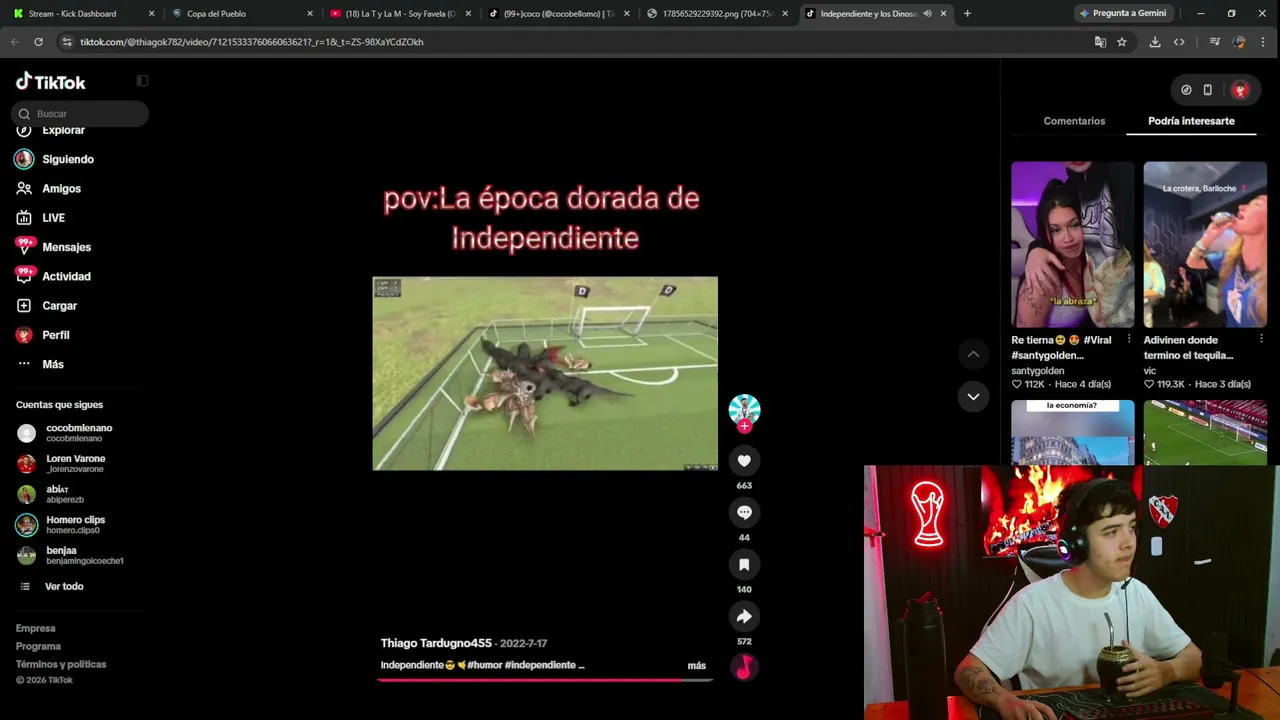Open Siguiendo in the sidebar
Screen dimensions: 1280x720
(x=68, y=159)
